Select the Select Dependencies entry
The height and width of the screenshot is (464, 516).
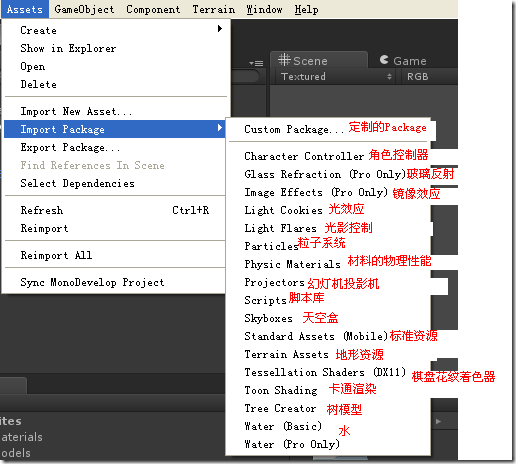click(115, 183)
